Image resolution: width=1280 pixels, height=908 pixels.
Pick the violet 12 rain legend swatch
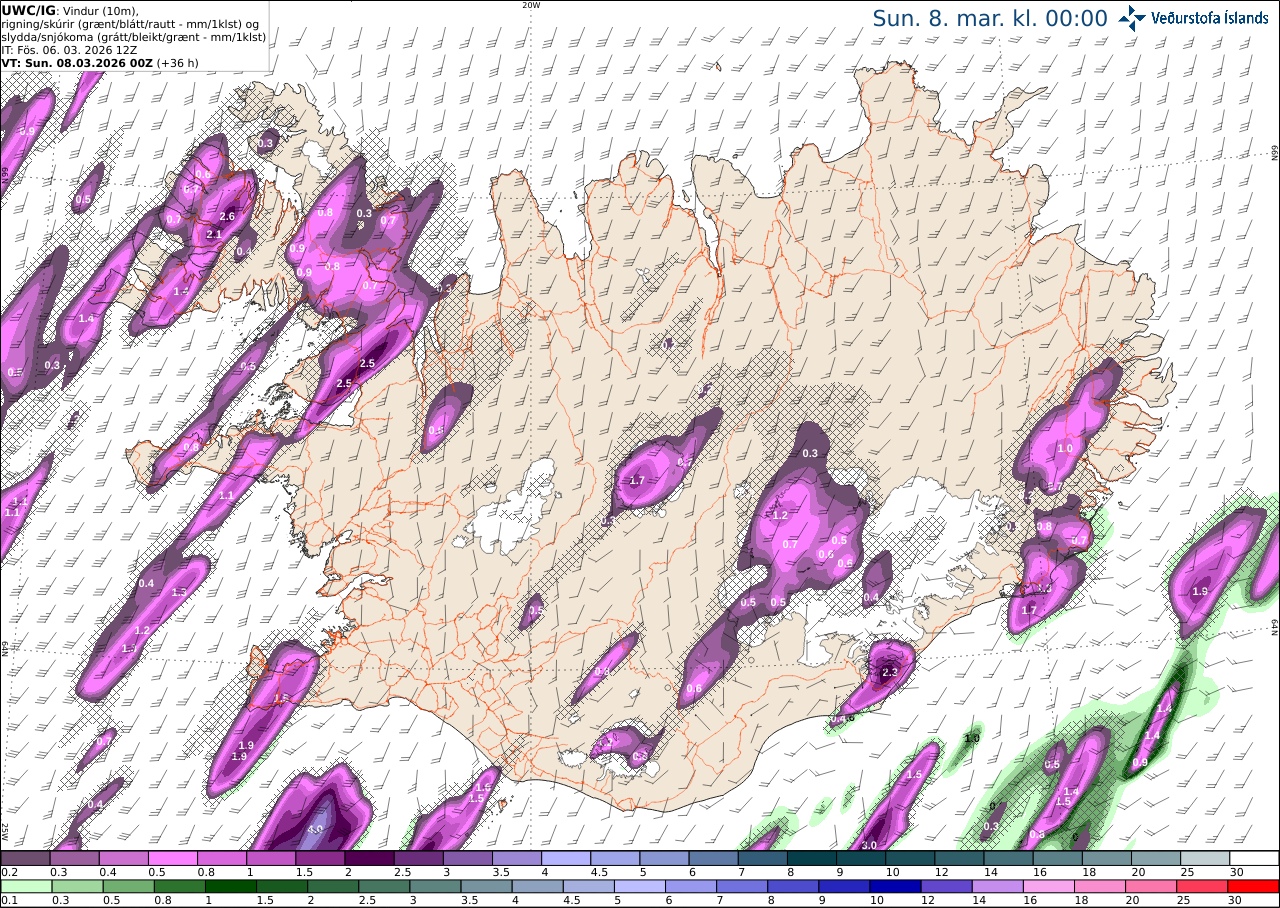947,886
